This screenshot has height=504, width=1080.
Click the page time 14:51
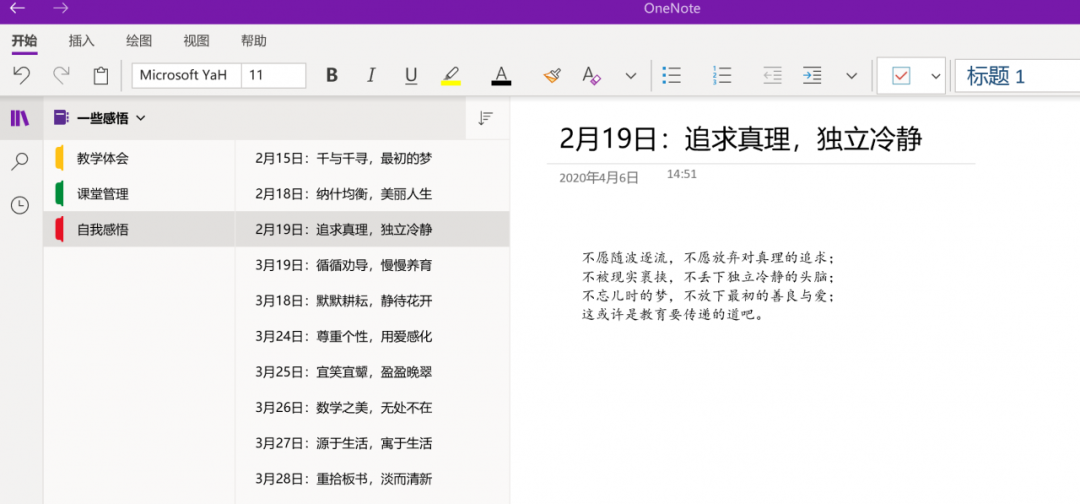[x=682, y=174]
